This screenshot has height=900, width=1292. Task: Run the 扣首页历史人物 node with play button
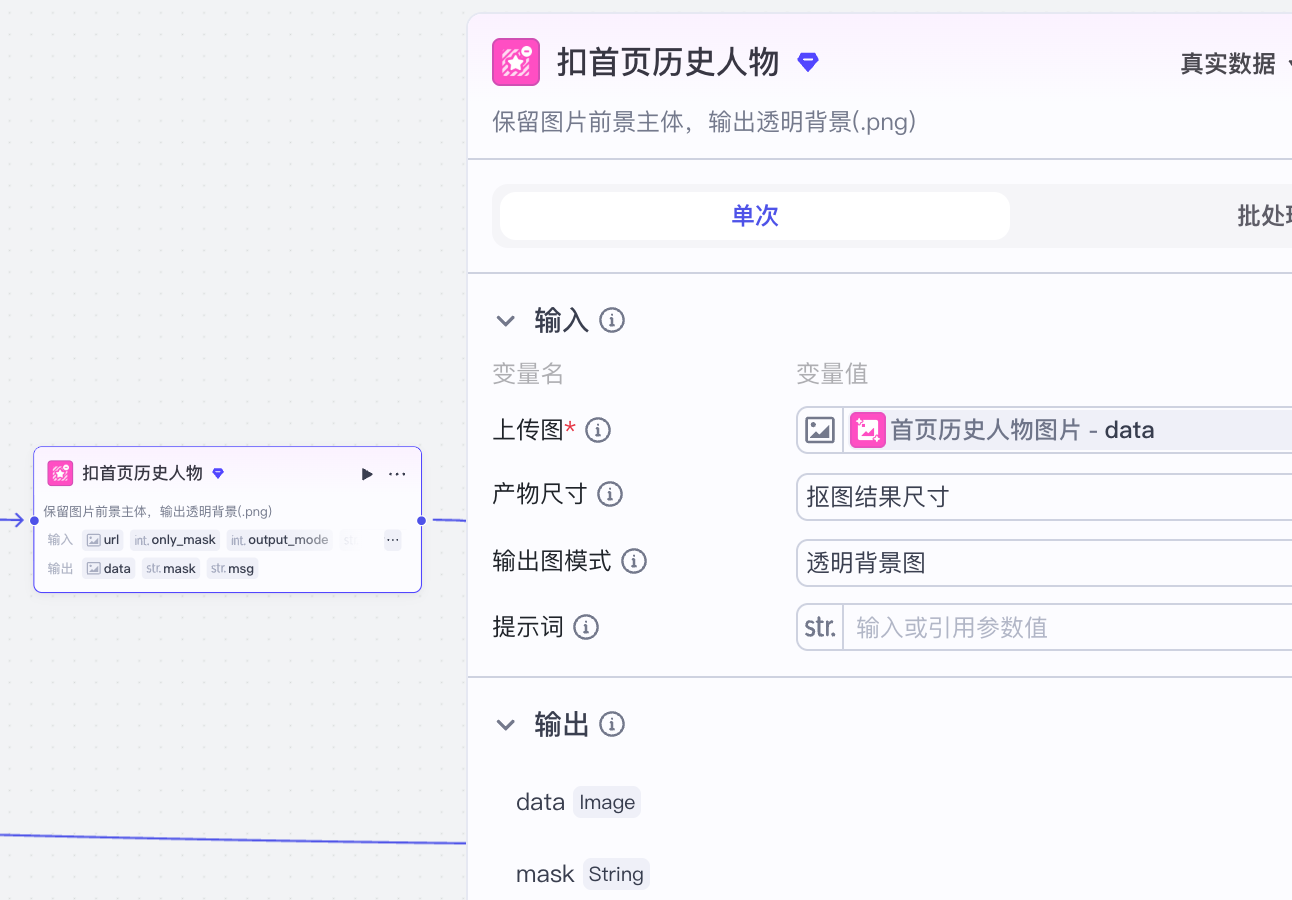(367, 474)
